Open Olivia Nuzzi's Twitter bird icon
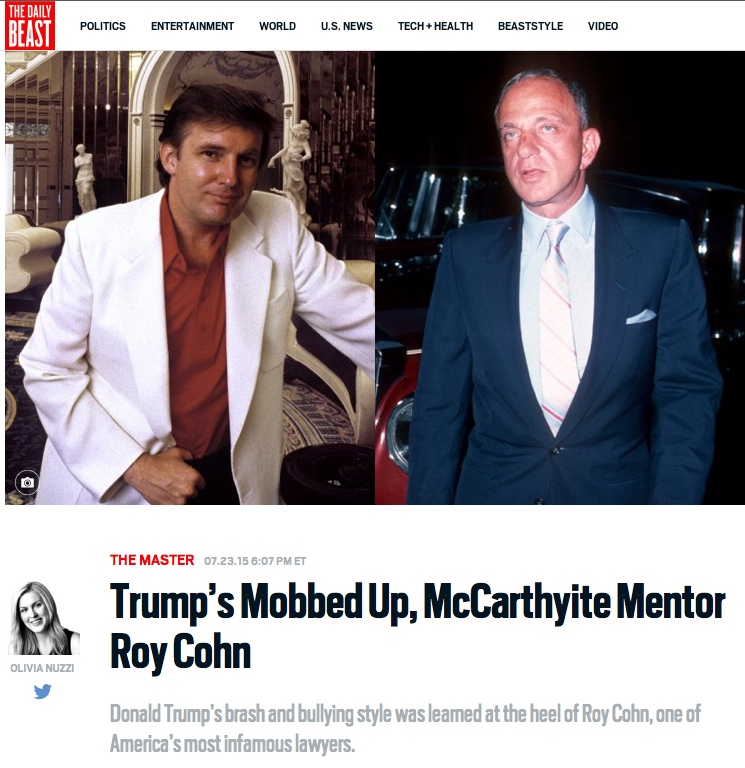Viewport: 745px width, 768px height. 43,692
